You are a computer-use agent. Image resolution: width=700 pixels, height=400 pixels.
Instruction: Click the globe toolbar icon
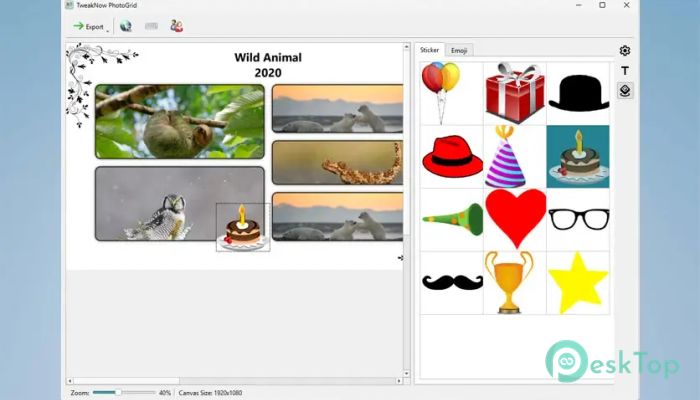coord(126,26)
